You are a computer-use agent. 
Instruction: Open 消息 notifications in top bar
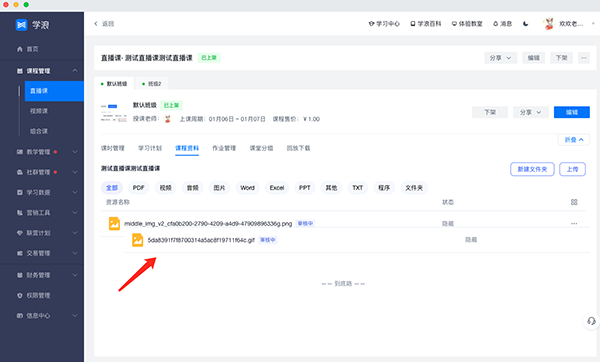tap(502, 24)
